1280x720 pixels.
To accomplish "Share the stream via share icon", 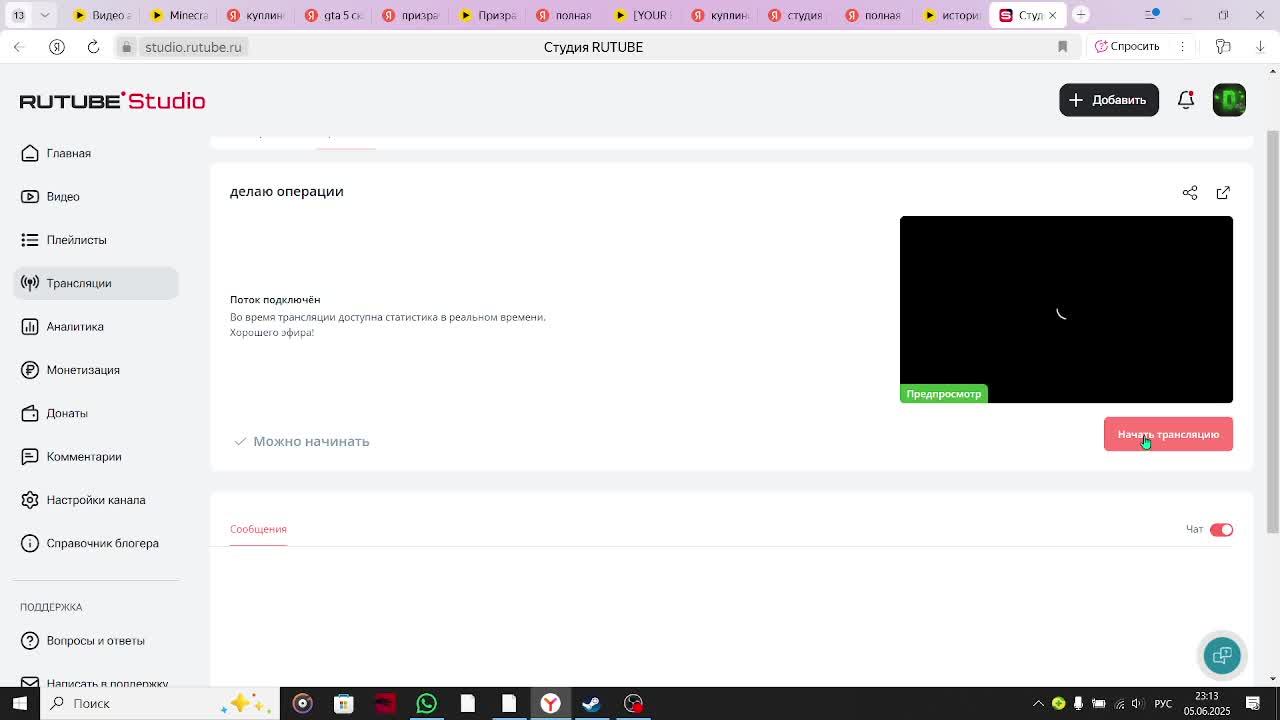I will click(1190, 192).
